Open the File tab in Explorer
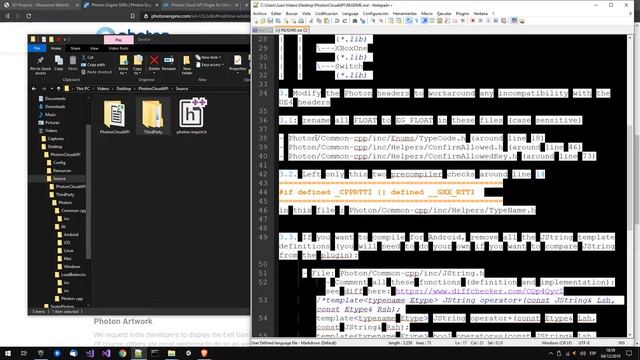Screen dimensions: 640x360 point(37,48)
